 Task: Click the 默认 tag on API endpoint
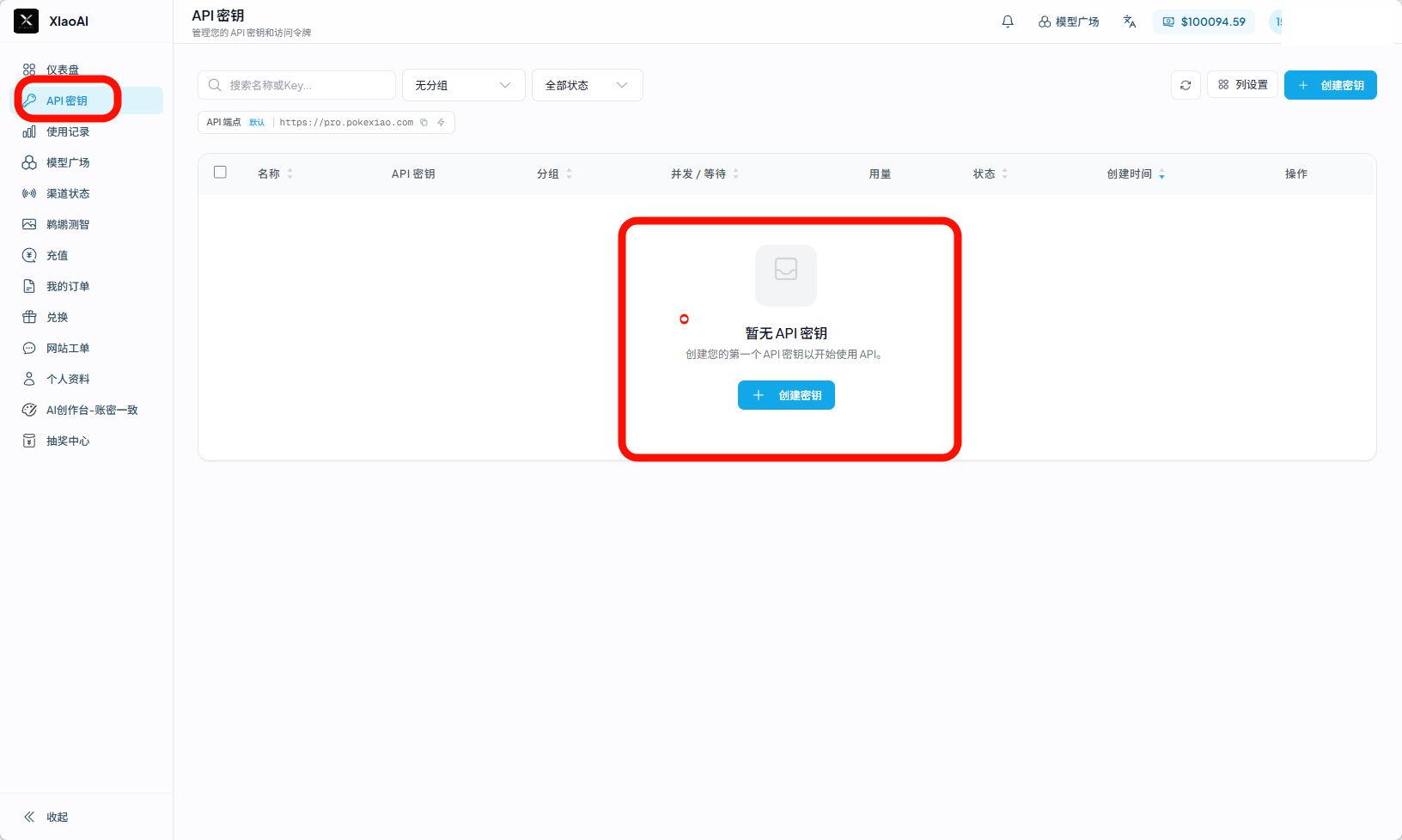tap(257, 122)
